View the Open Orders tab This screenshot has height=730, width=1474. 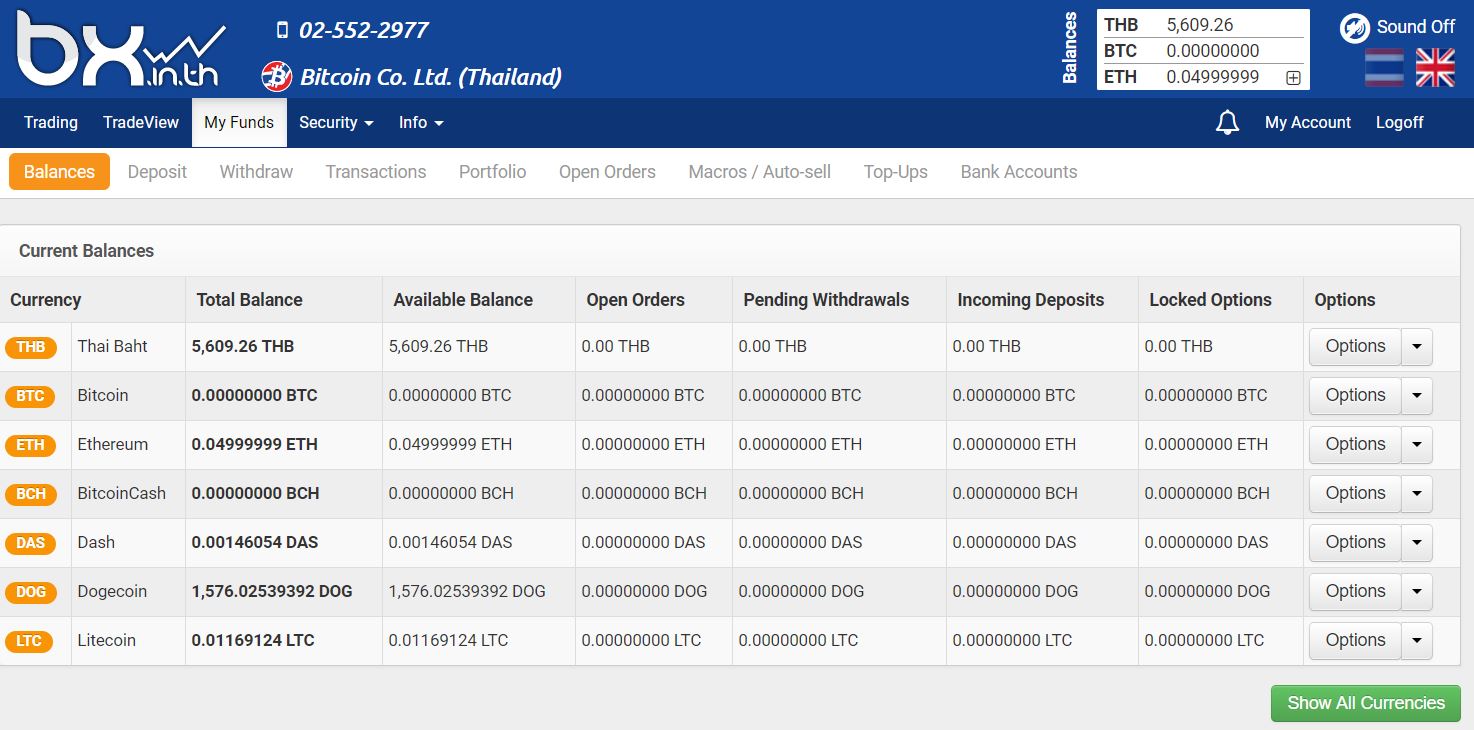[x=607, y=172]
